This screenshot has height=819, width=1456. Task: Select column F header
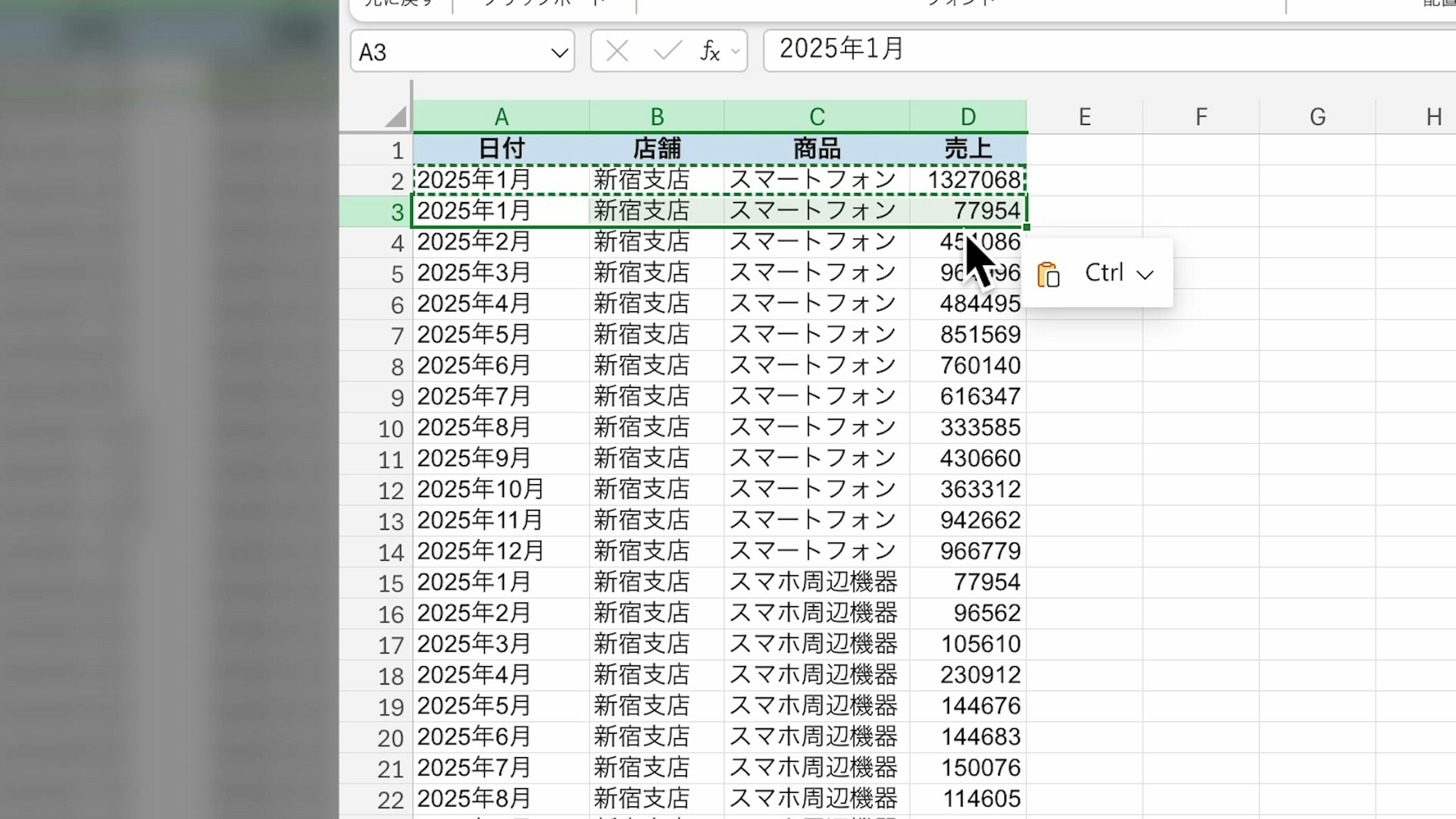pos(1200,117)
